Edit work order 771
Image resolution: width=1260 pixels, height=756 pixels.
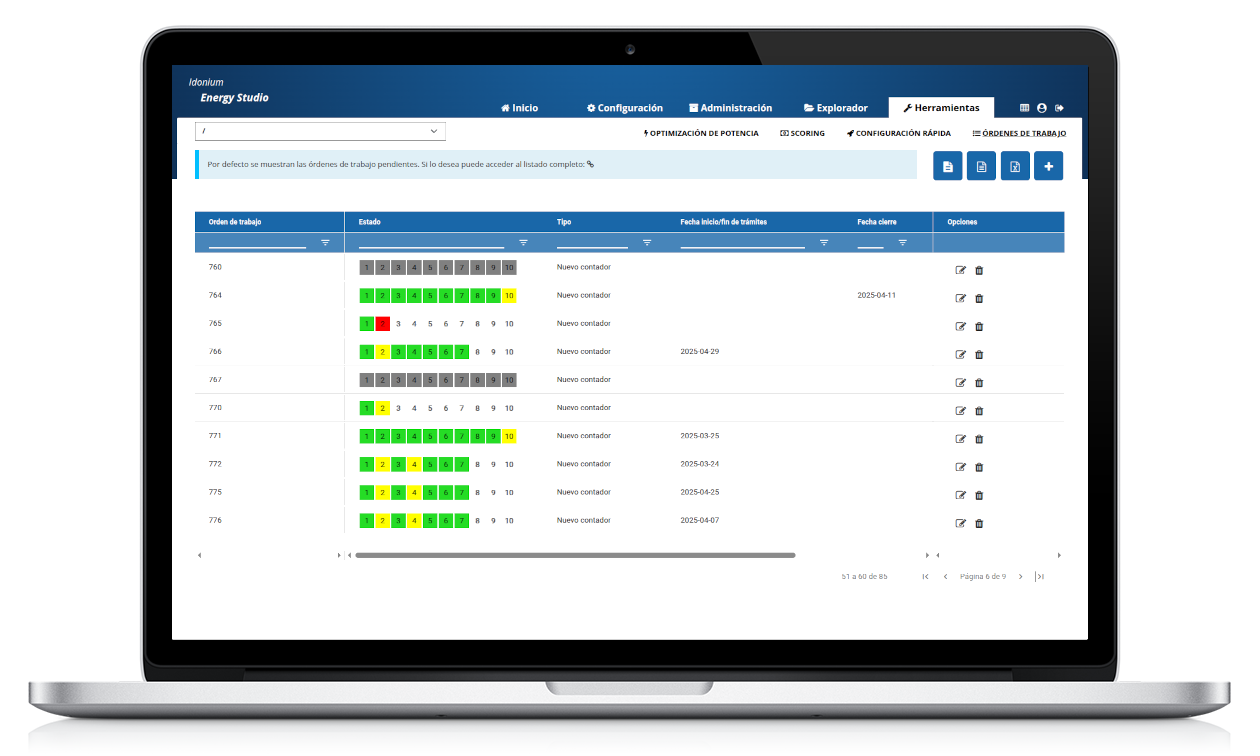click(961, 439)
